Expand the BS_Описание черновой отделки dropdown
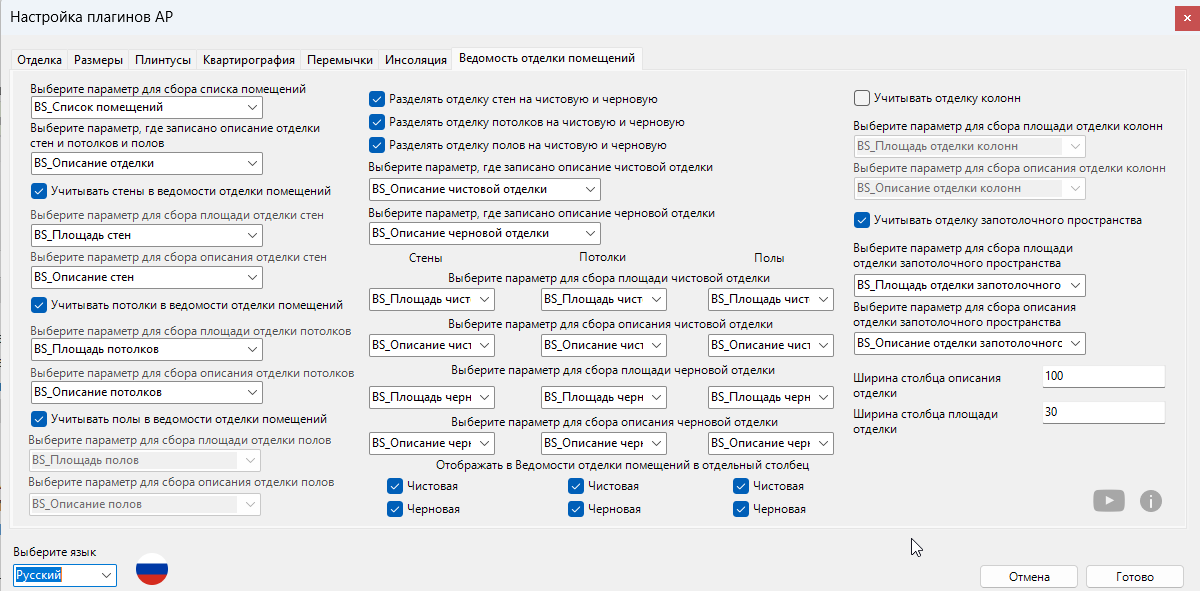1200x591 pixels. [x=485, y=233]
